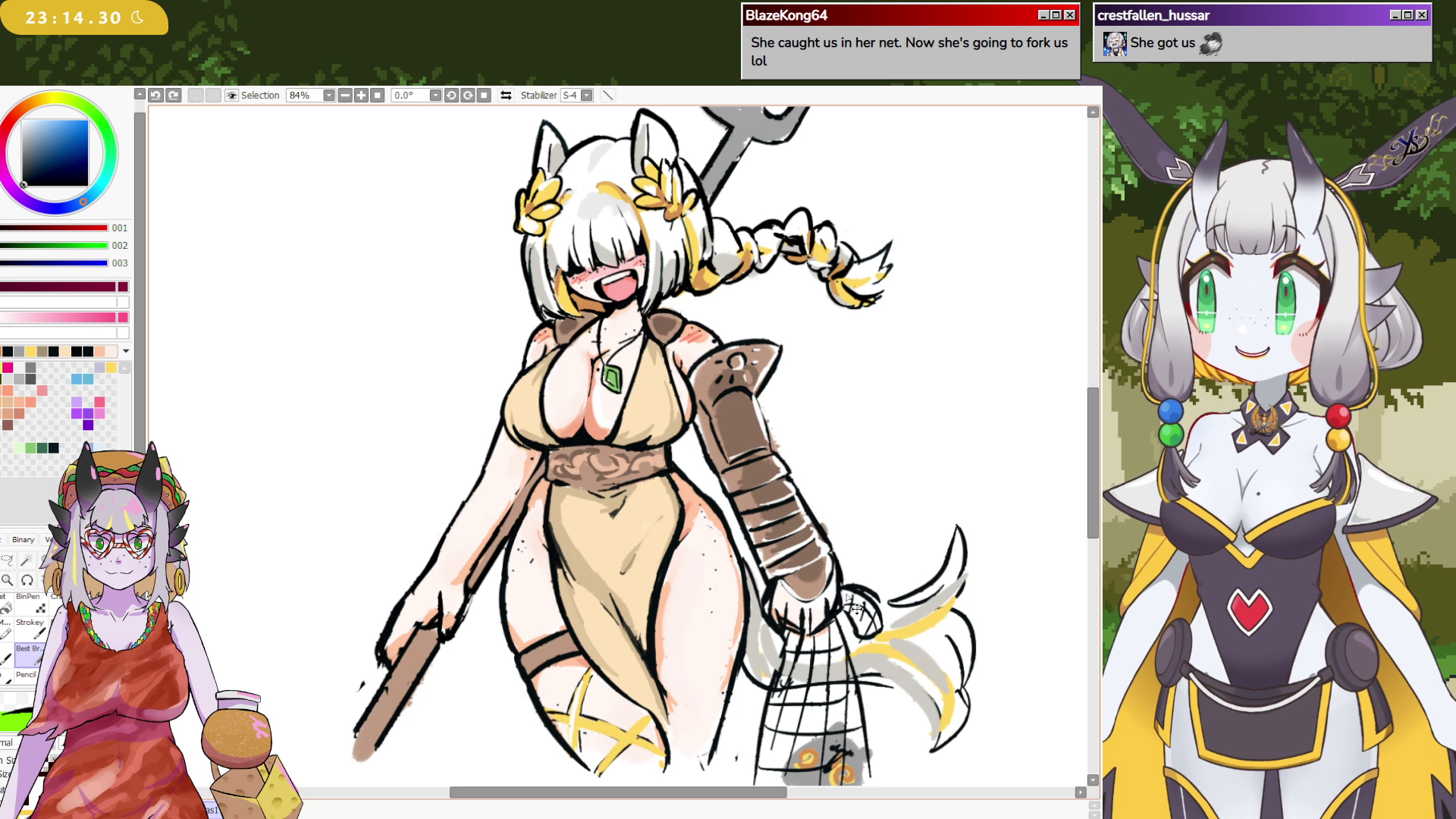Screen dimensions: 1456x819
Task: Click the zoom in plus button
Action: [x=361, y=96]
